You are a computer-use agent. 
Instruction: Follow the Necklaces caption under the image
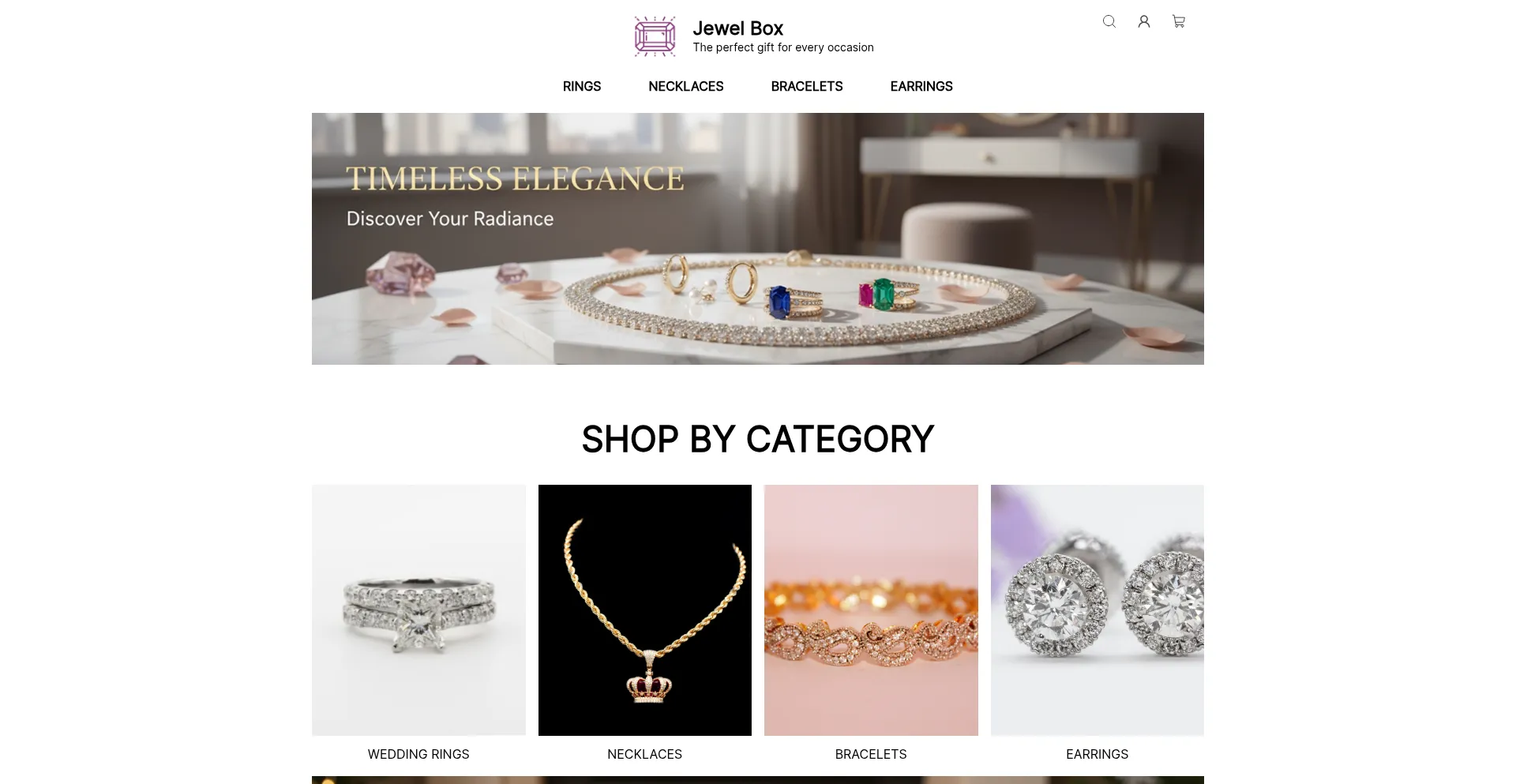(645, 754)
